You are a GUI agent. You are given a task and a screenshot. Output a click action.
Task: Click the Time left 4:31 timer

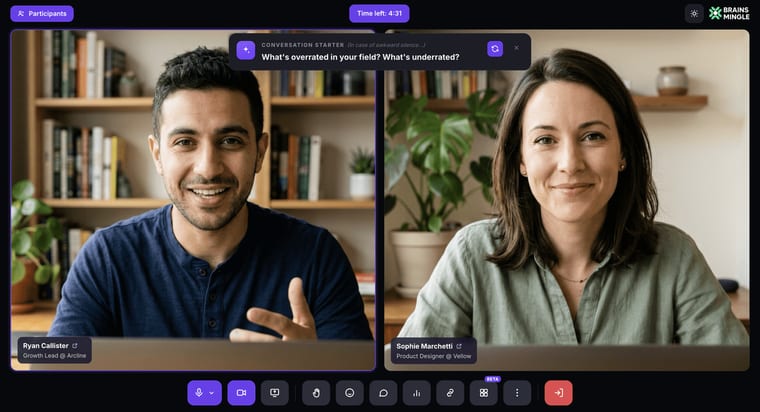point(379,14)
